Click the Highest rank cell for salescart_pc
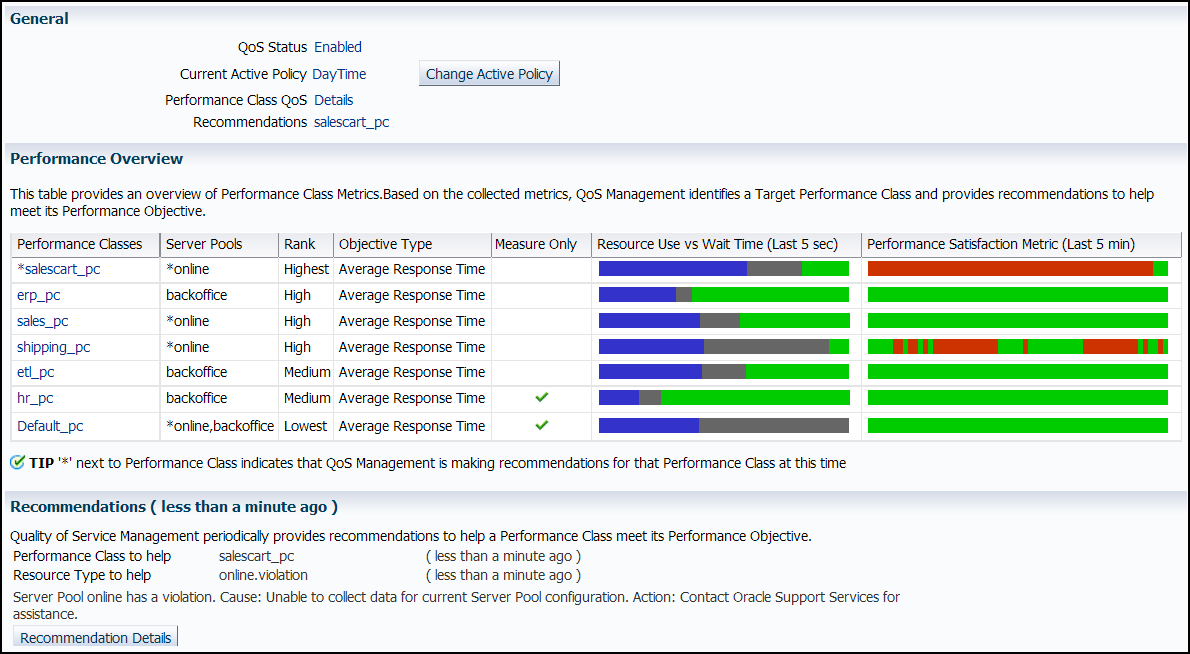The height and width of the screenshot is (654, 1190). click(307, 269)
